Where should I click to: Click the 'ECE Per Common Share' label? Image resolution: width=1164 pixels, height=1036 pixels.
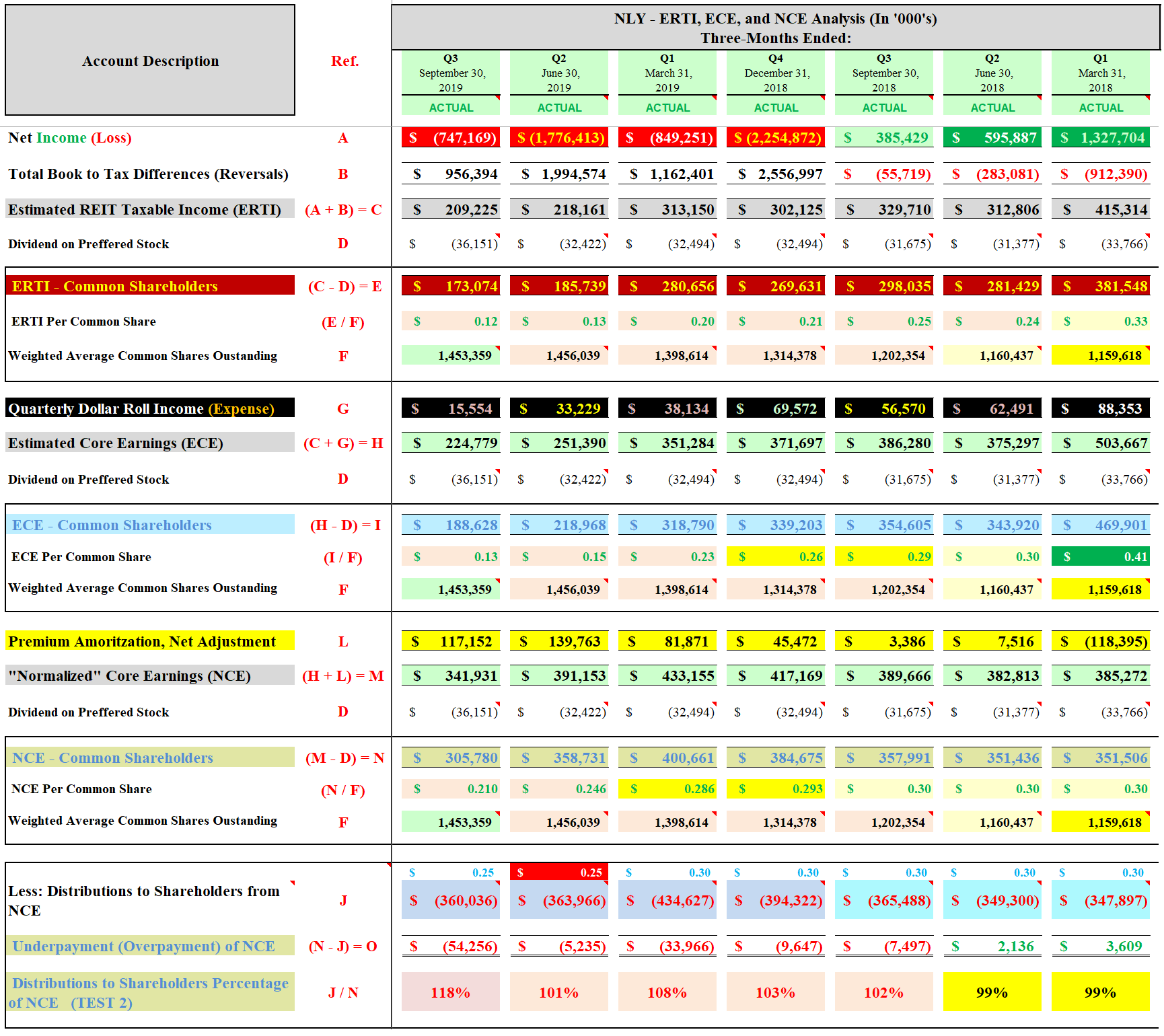(81, 557)
